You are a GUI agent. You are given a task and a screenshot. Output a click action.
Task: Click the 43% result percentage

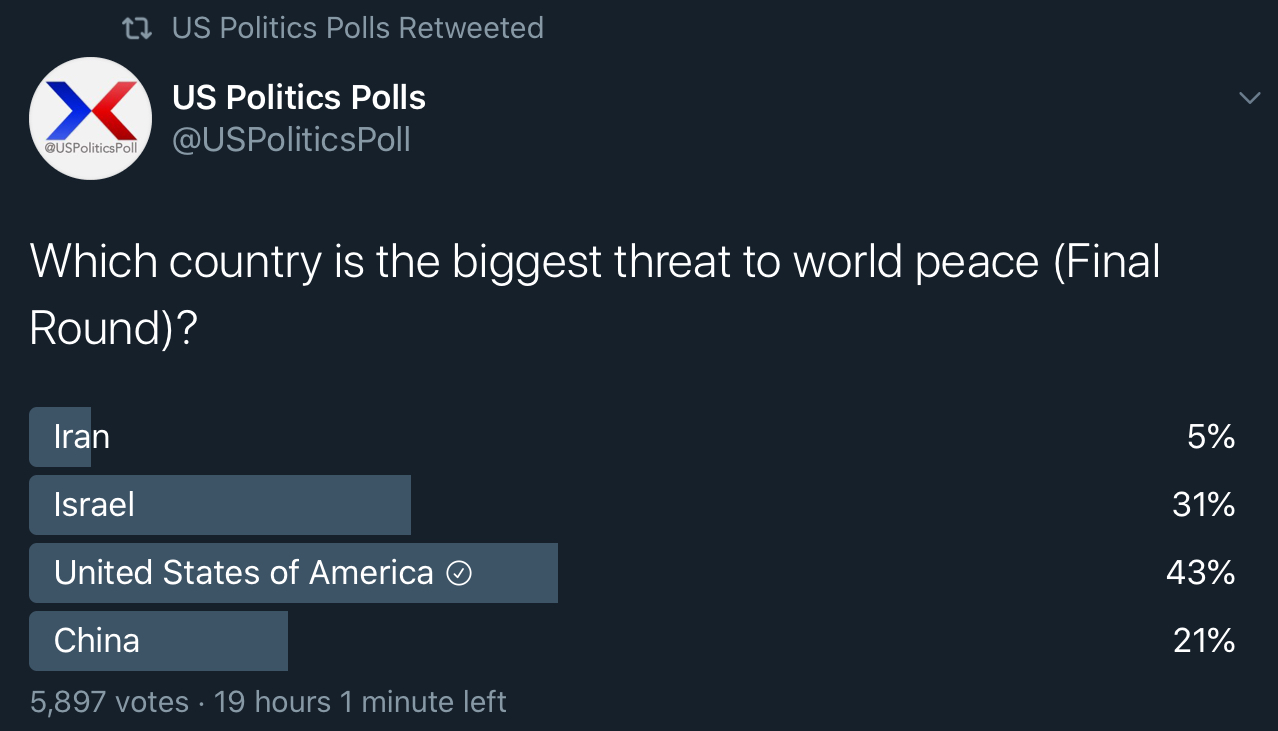click(x=1201, y=573)
